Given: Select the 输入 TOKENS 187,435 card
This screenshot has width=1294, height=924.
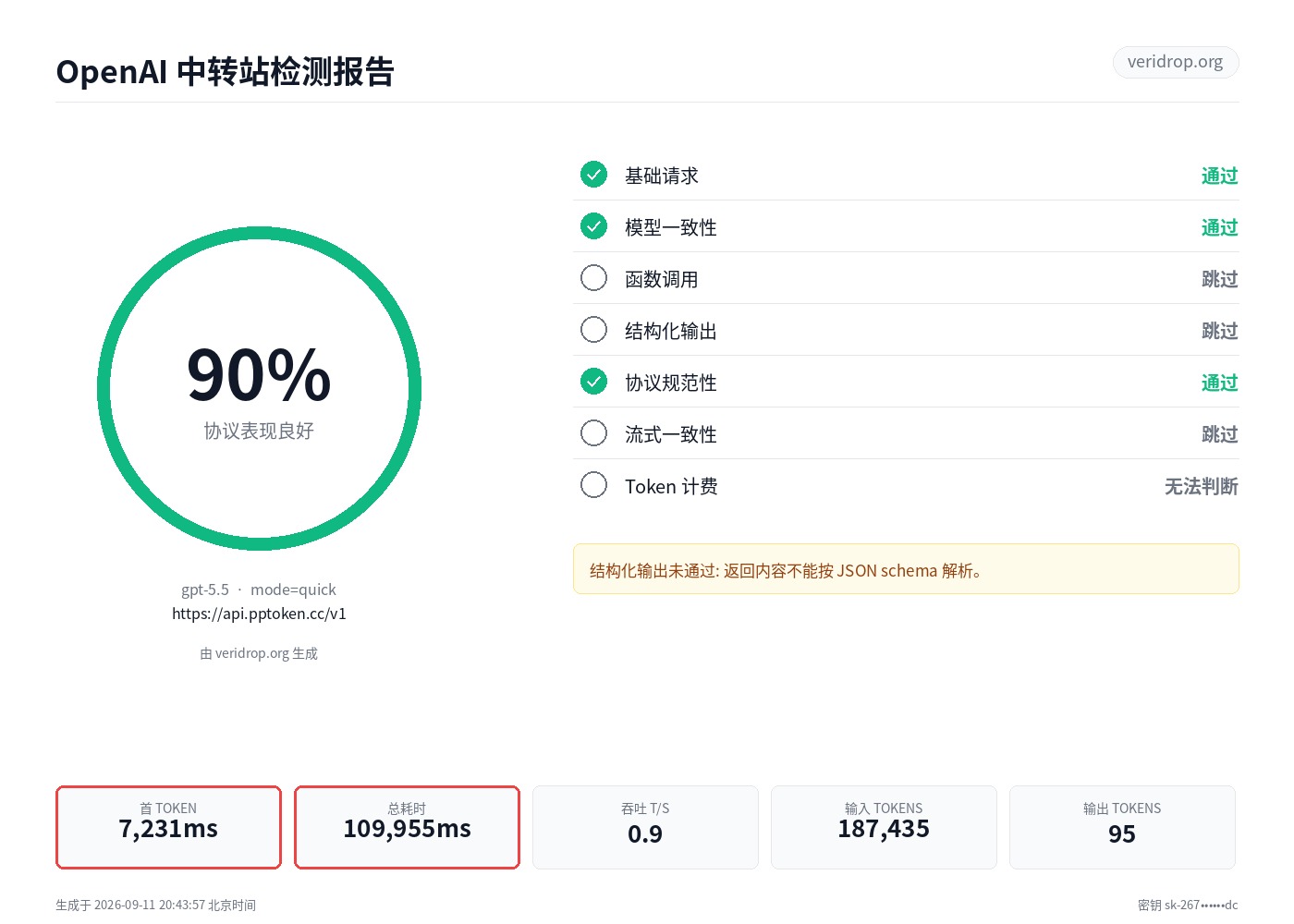Looking at the screenshot, I should click(x=884, y=827).
